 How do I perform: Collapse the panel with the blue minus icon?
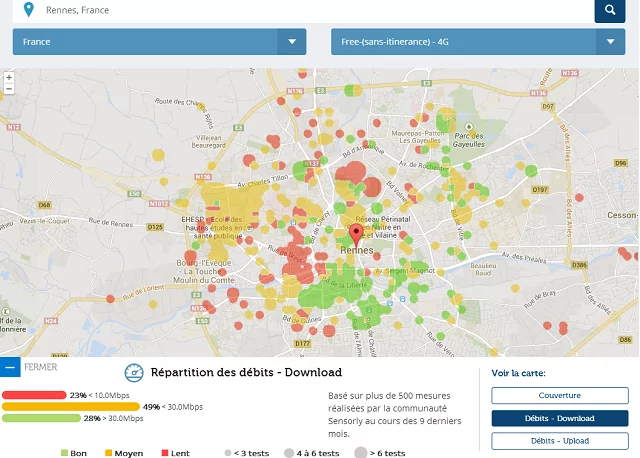[x=9, y=367]
